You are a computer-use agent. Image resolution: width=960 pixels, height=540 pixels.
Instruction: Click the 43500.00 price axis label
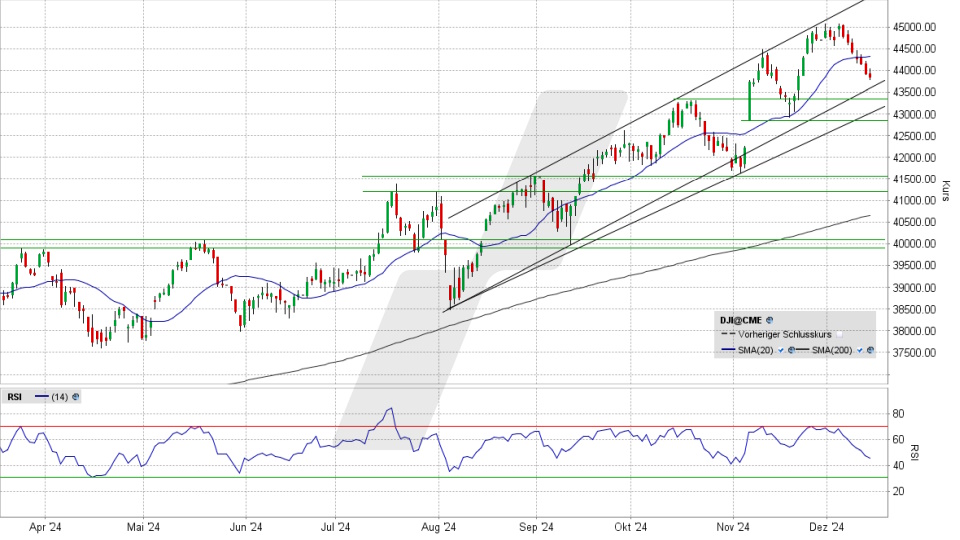(914, 92)
